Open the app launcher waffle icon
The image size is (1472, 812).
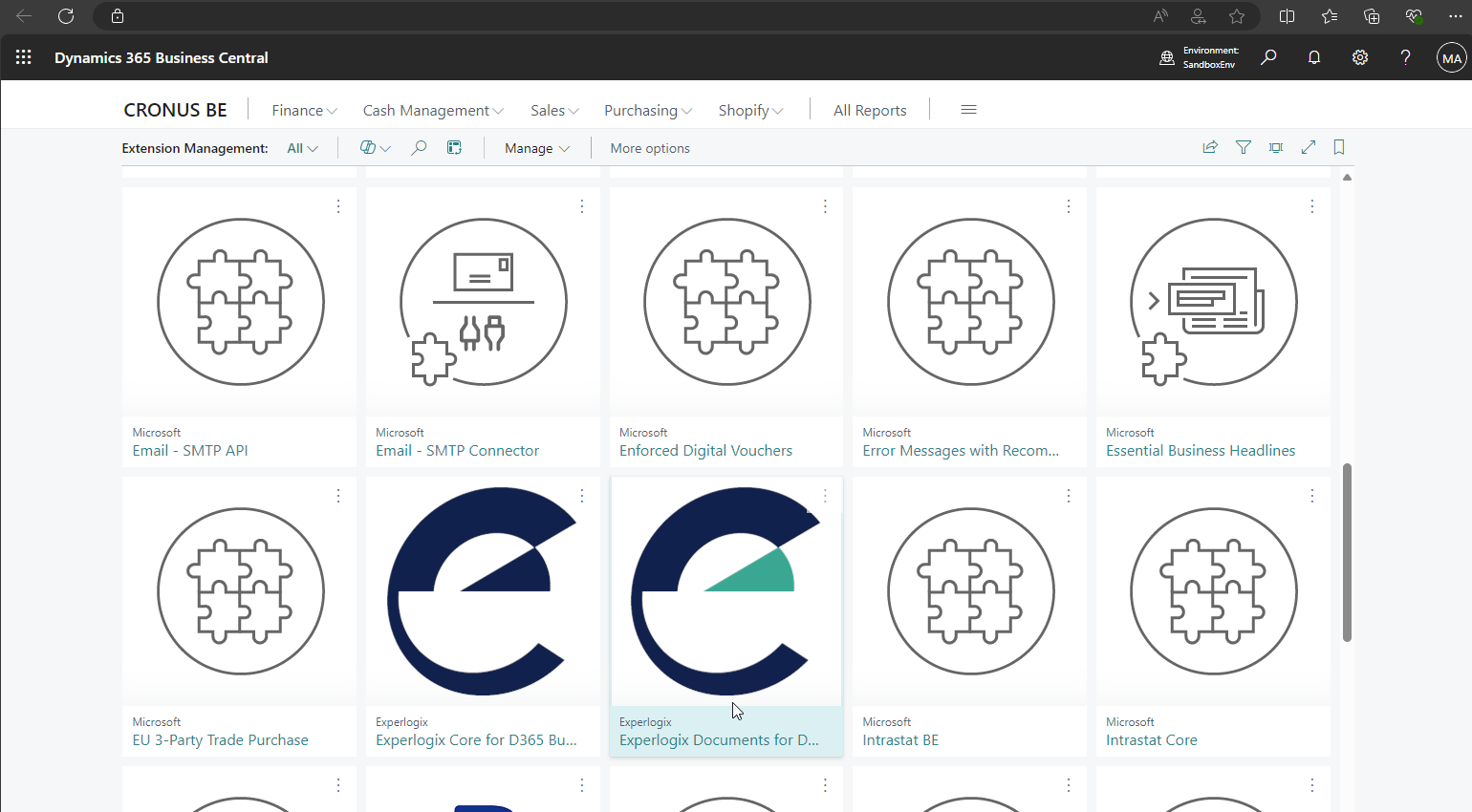pyautogui.click(x=24, y=57)
